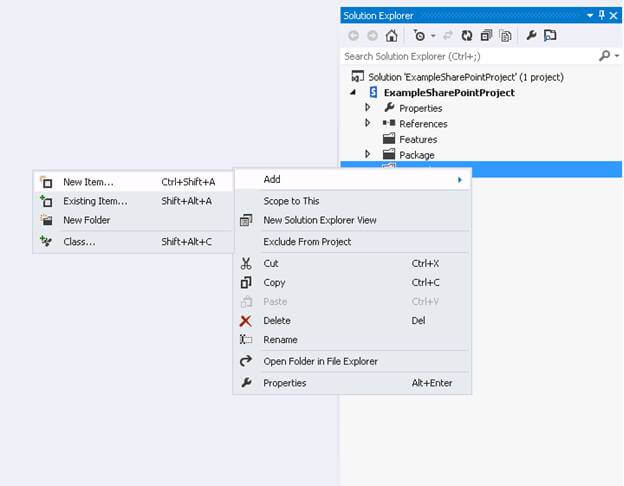Select the Properties tree item
The height and width of the screenshot is (486, 624).
pyautogui.click(x=421, y=108)
